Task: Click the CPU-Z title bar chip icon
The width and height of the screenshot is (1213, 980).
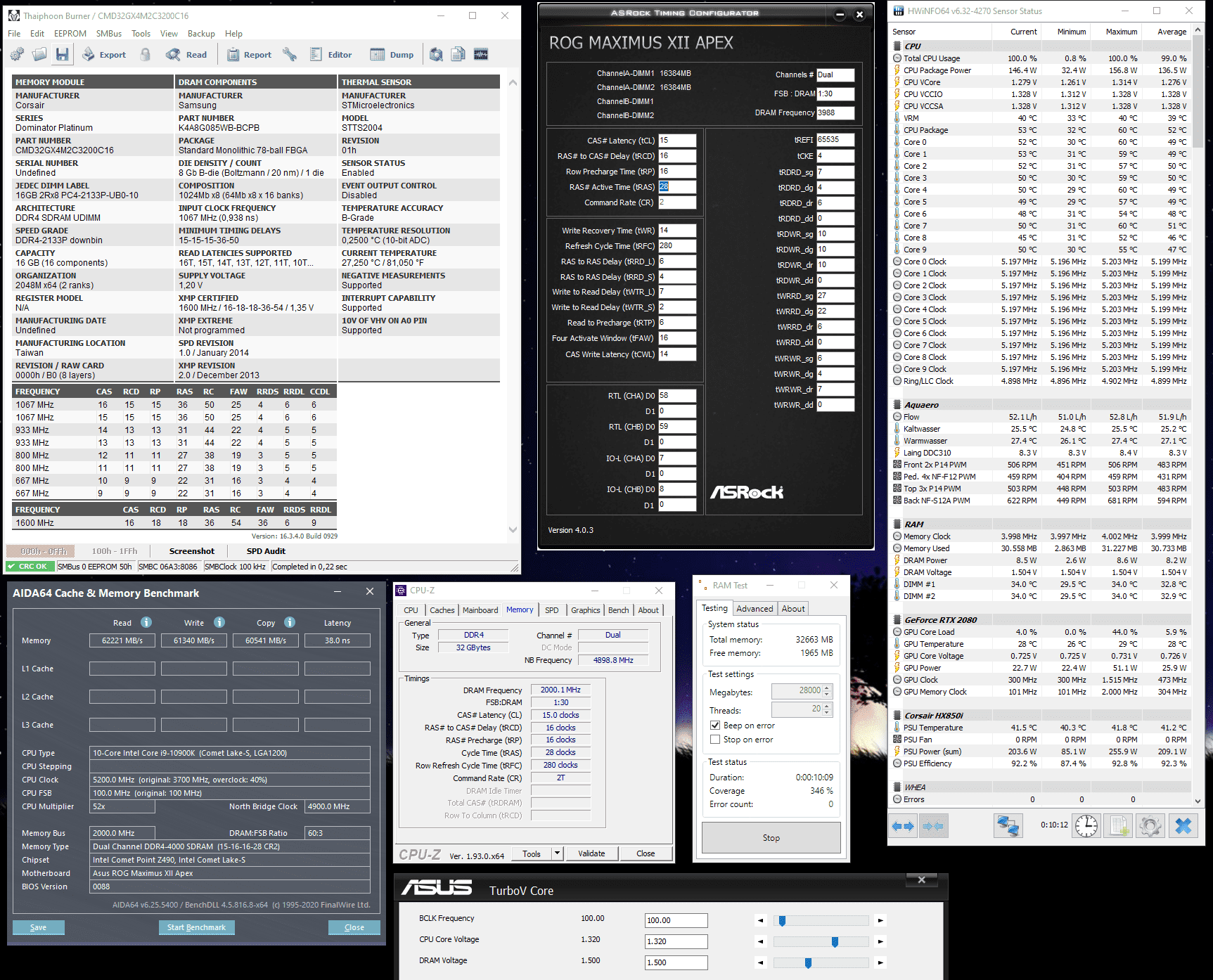Action: coord(401,591)
